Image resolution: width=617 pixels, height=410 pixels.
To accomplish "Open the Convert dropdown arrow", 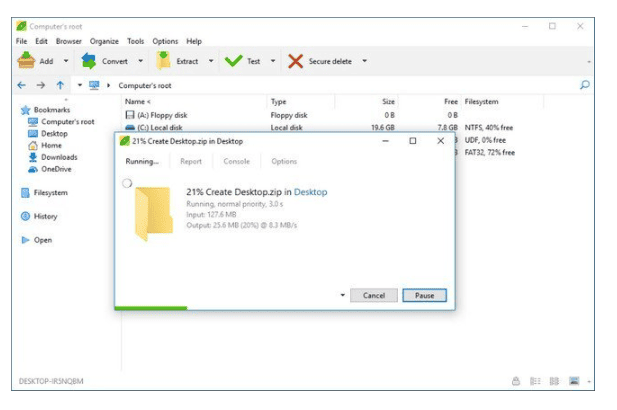I will [x=140, y=61].
